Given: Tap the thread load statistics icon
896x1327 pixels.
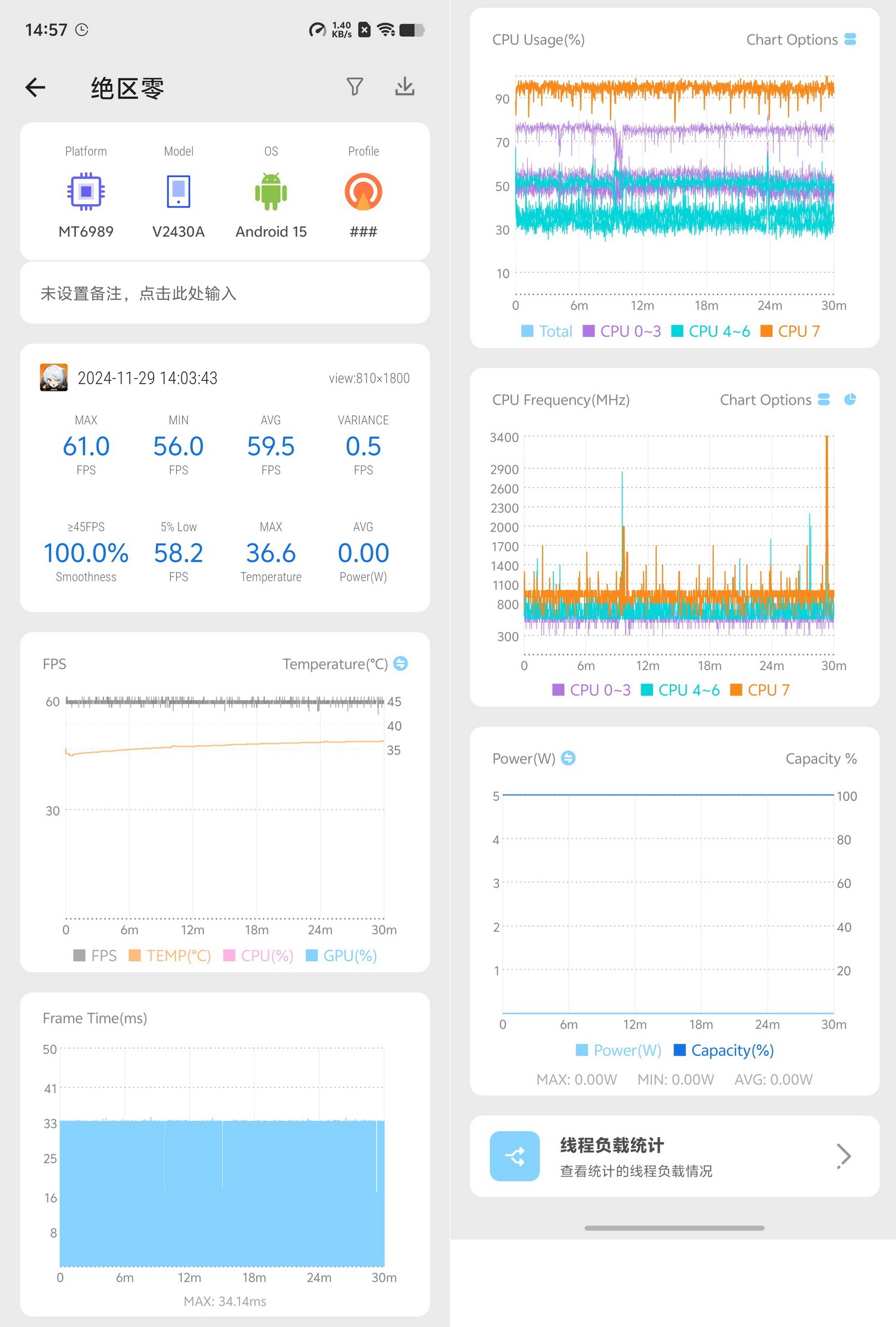Looking at the screenshot, I should [x=515, y=1156].
